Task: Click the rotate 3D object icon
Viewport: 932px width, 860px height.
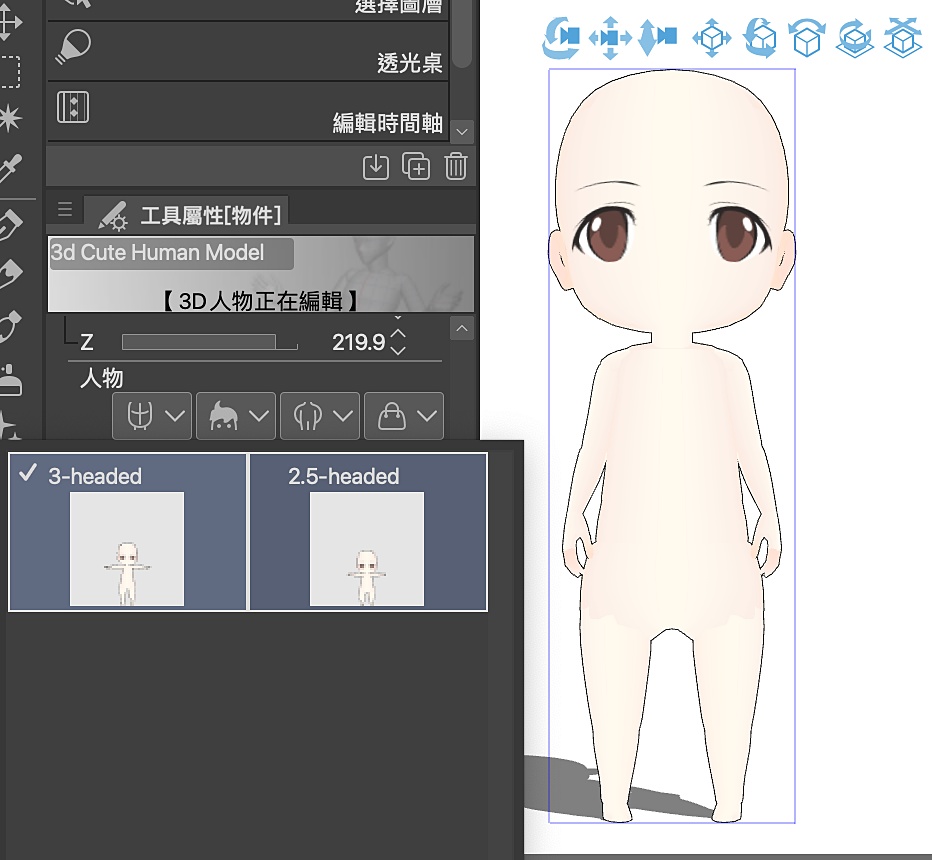Action: coord(760,38)
